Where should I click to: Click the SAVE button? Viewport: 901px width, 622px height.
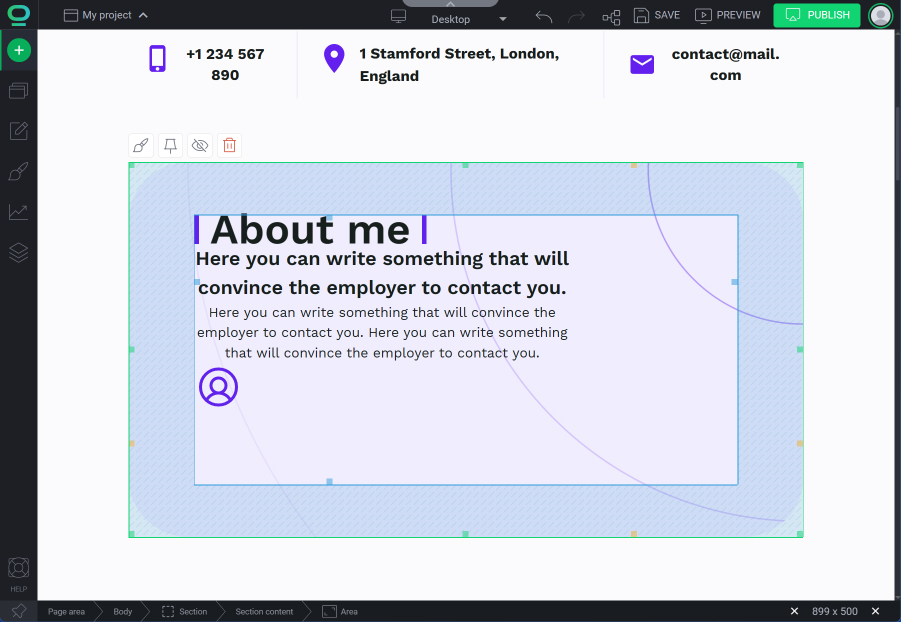tap(657, 15)
